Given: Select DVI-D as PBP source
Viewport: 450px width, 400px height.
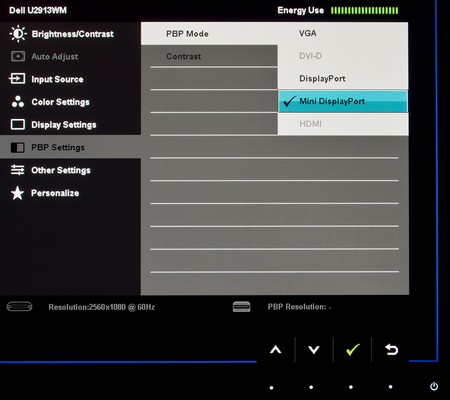Looking at the screenshot, I should click(x=343, y=56).
